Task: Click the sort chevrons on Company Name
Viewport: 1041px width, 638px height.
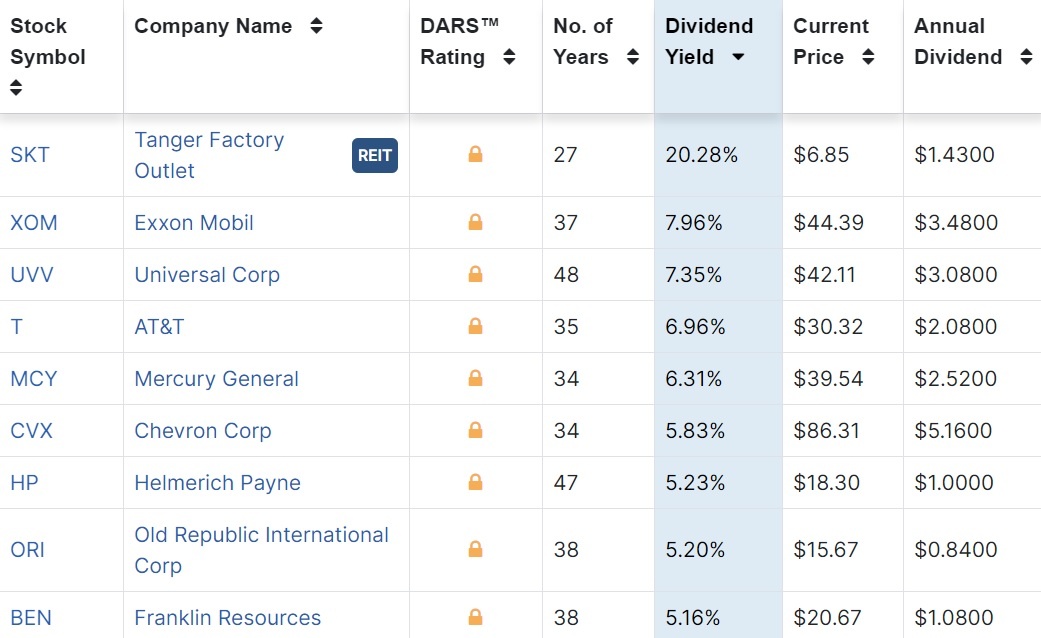Action: (x=316, y=26)
